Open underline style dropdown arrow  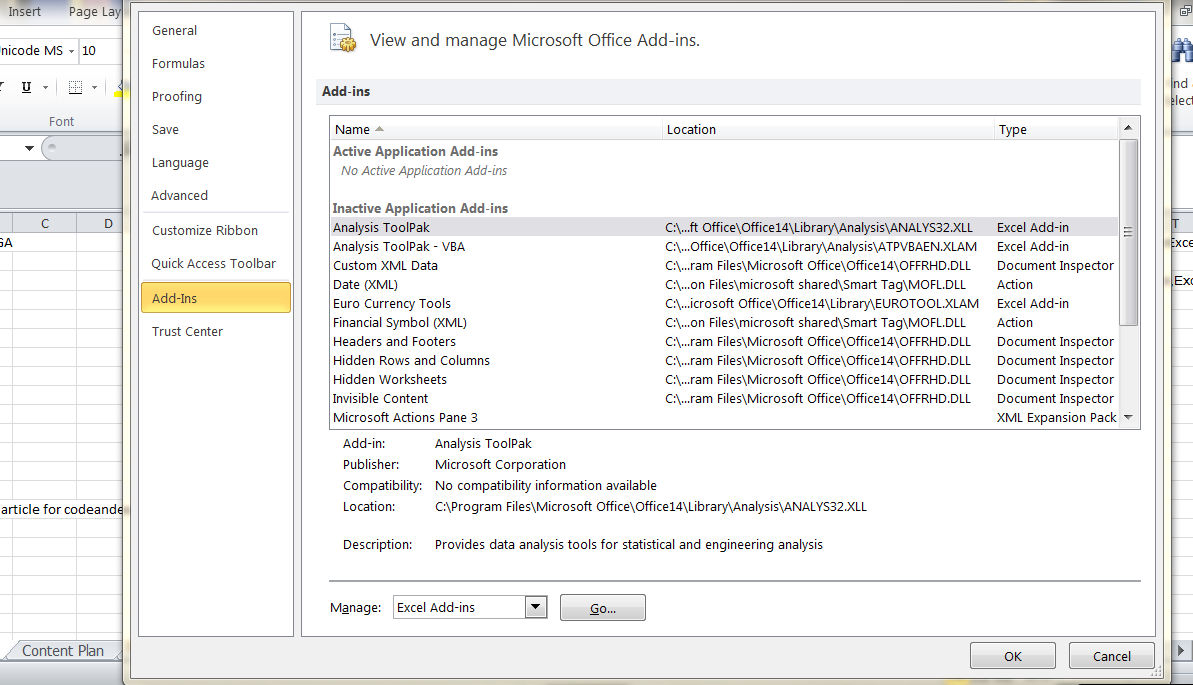pyautogui.click(x=46, y=88)
